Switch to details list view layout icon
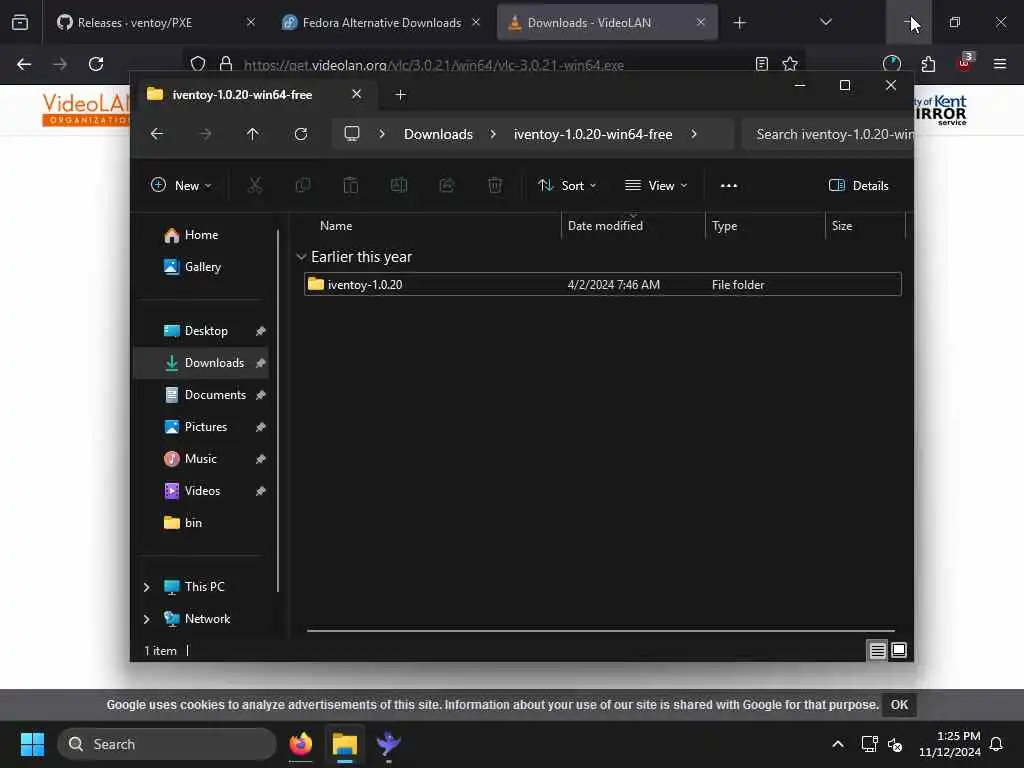This screenshot has height=768, width=1024. tap(877, 650)
